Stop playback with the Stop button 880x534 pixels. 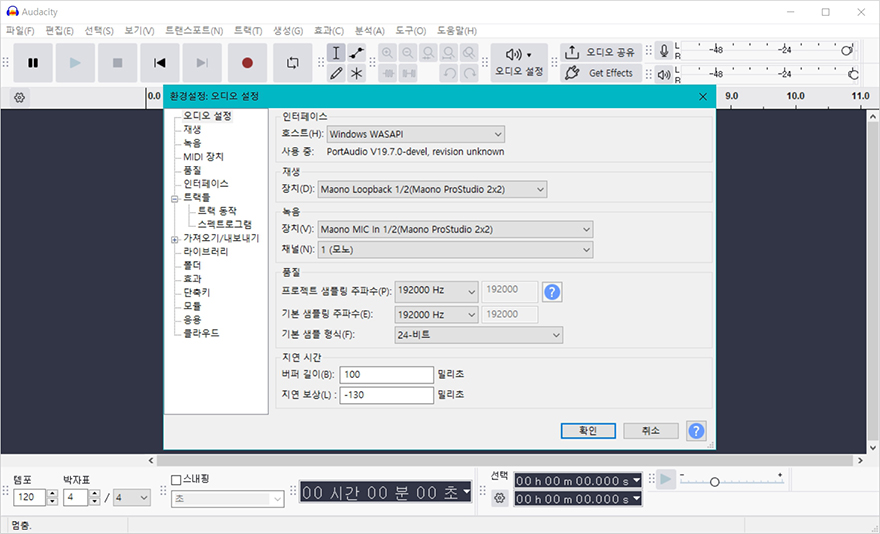click(x=117, y=63)
